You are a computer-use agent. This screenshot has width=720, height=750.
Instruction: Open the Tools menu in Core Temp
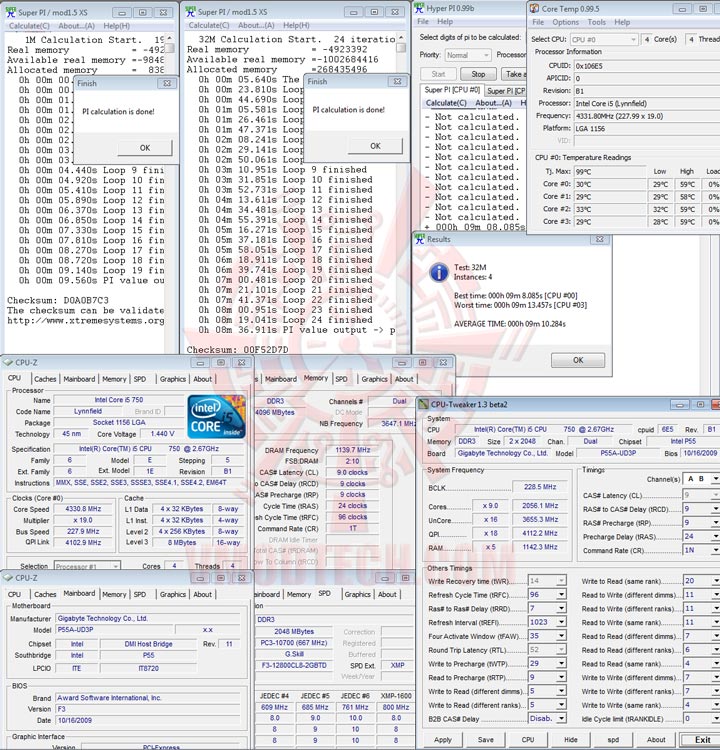[597, 22]
